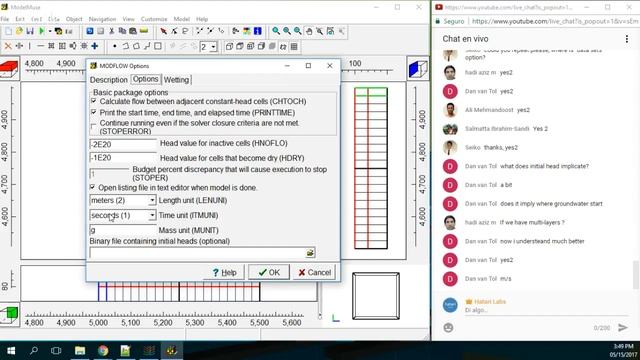
Task: Switch to the Wetting tab
Action: point(176,80)
